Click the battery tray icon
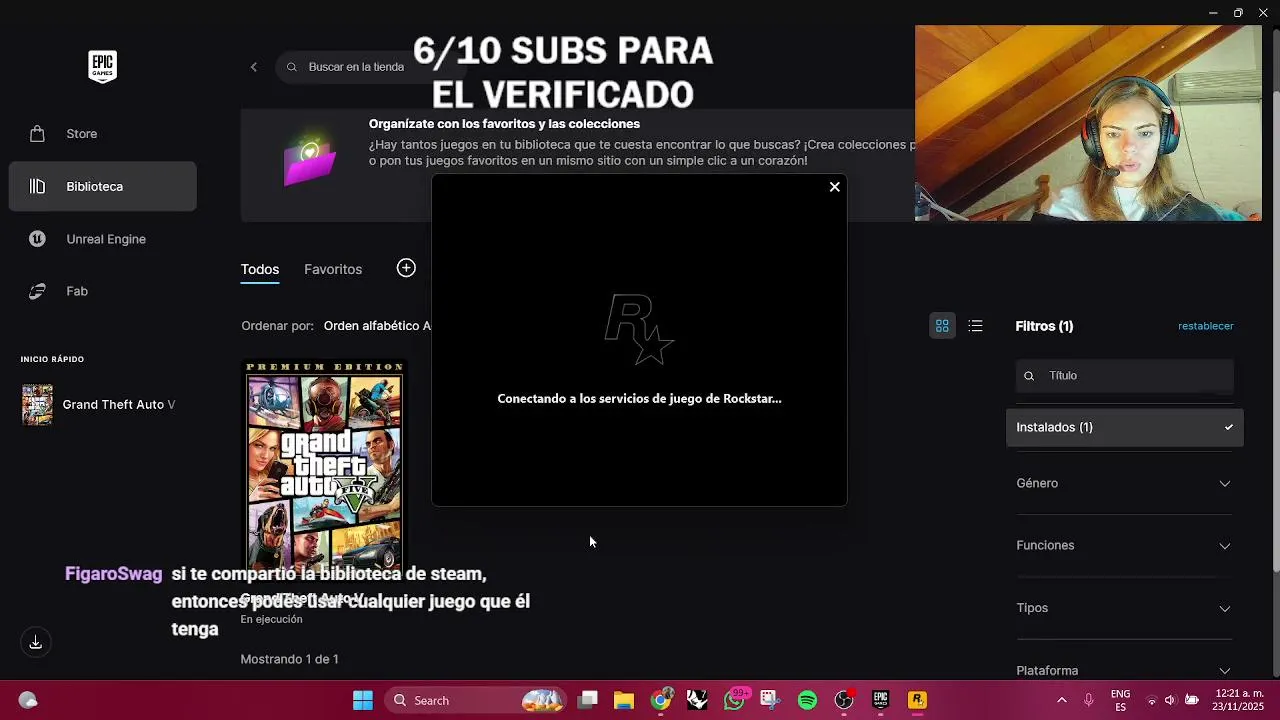This screenshot has width=1280, height=720. (1192, 701)
